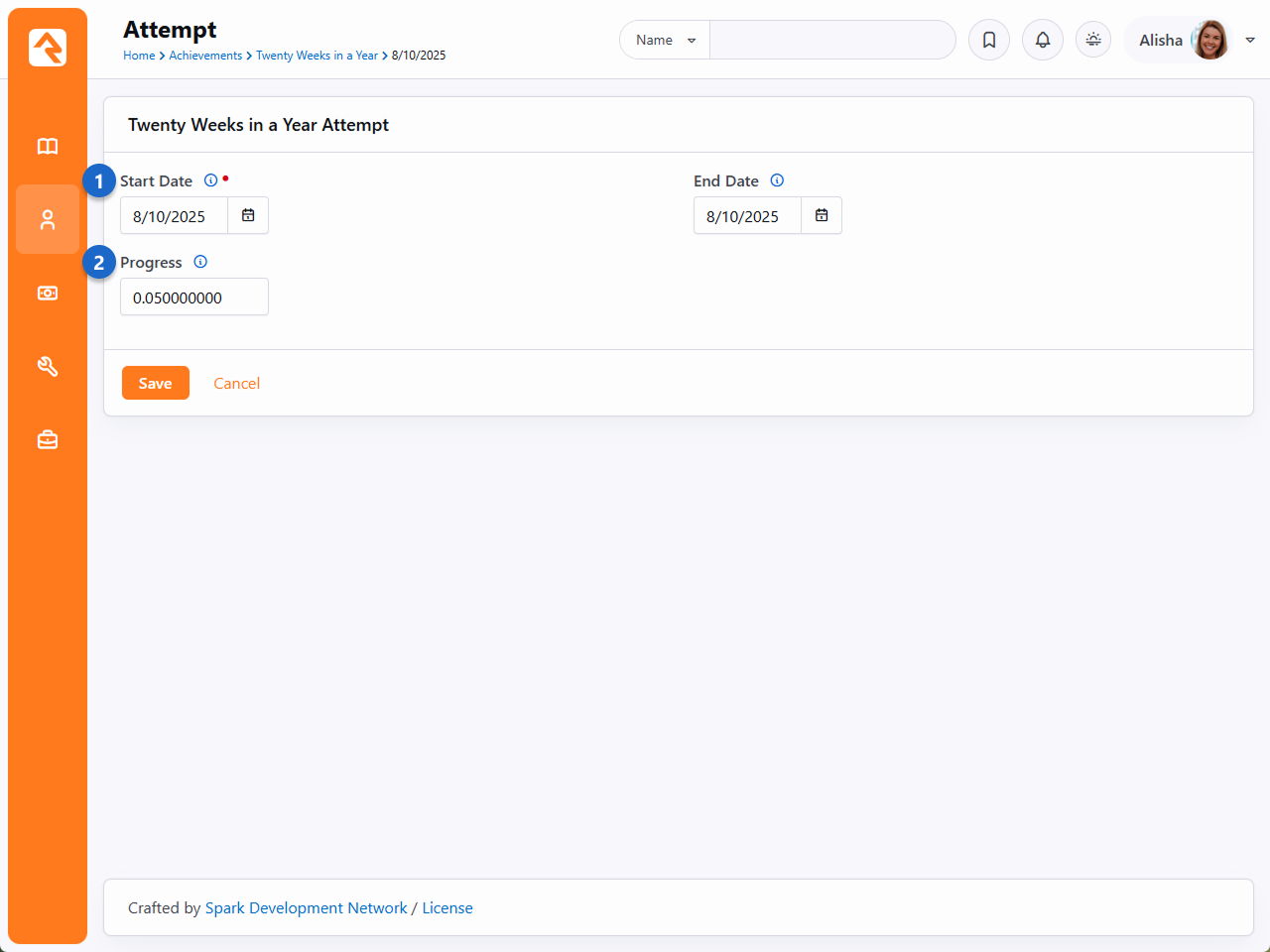Open the briefcase icon sidebar section

point(48,440)
